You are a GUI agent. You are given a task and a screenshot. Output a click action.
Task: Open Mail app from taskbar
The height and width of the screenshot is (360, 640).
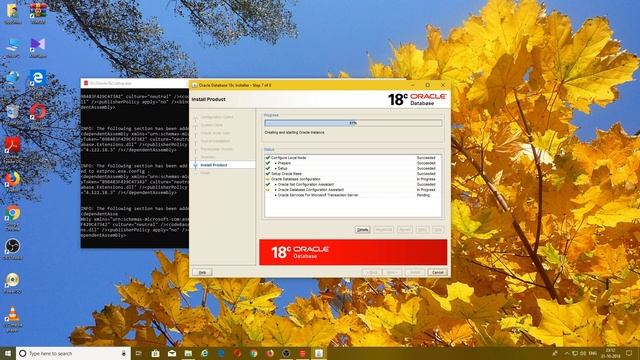click(172, 353)
